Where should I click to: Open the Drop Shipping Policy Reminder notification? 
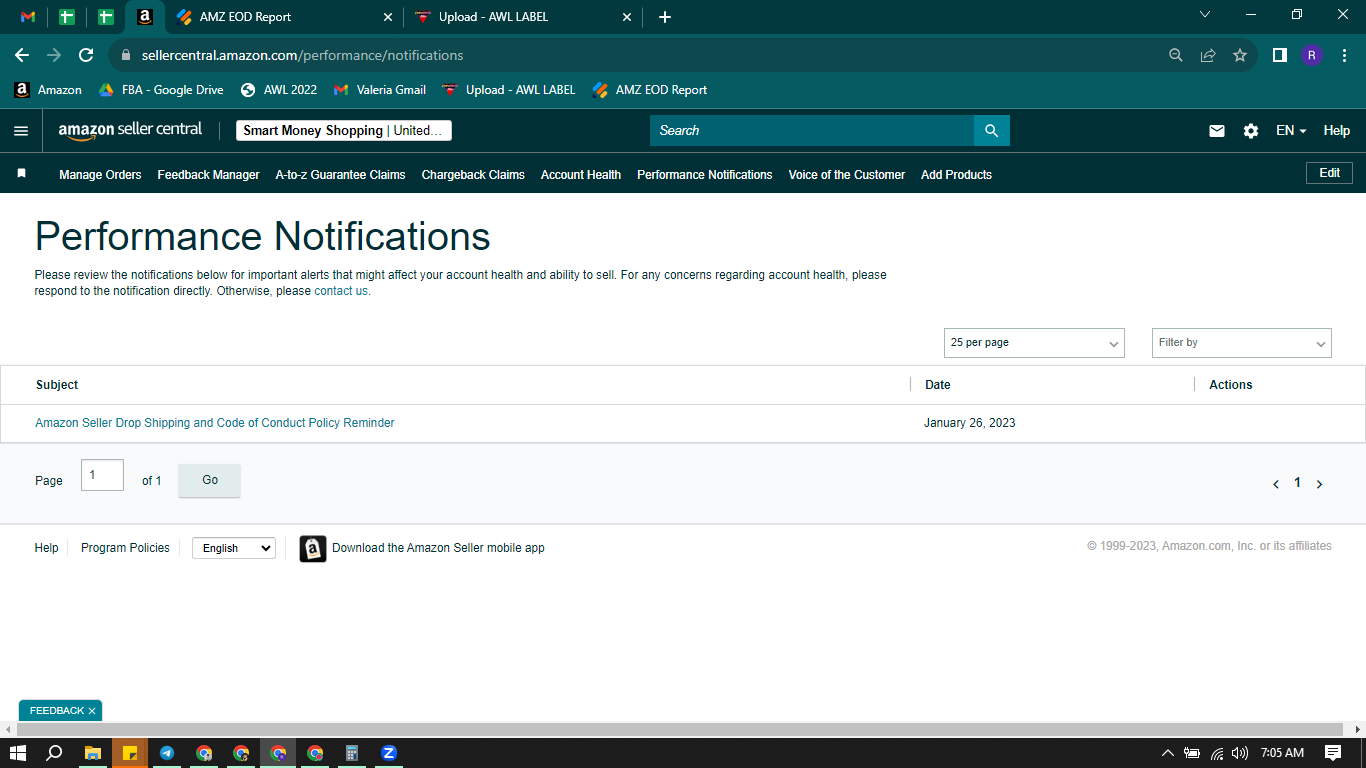pos(215,423)
